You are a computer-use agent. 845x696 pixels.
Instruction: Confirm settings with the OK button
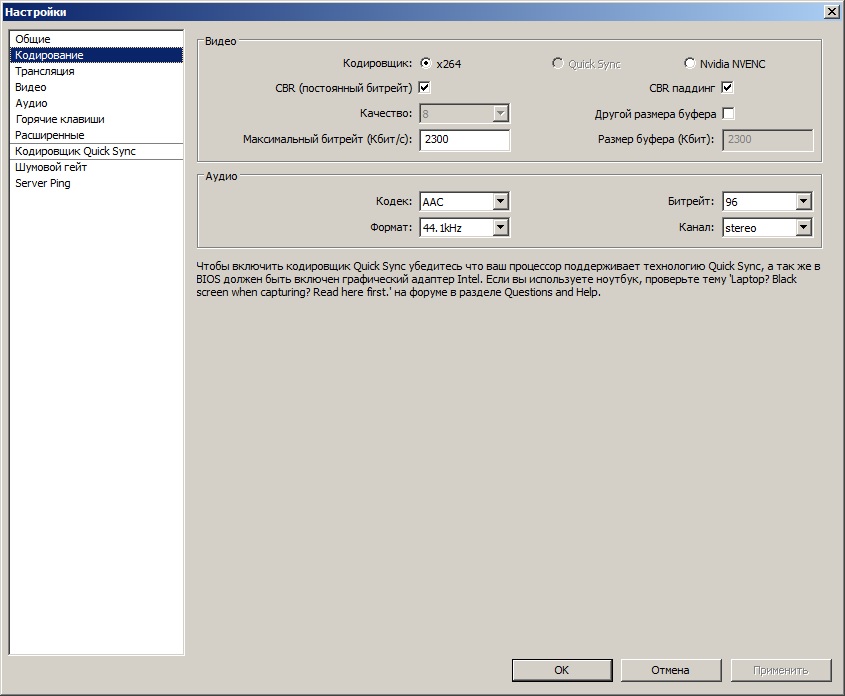(562, 670)
